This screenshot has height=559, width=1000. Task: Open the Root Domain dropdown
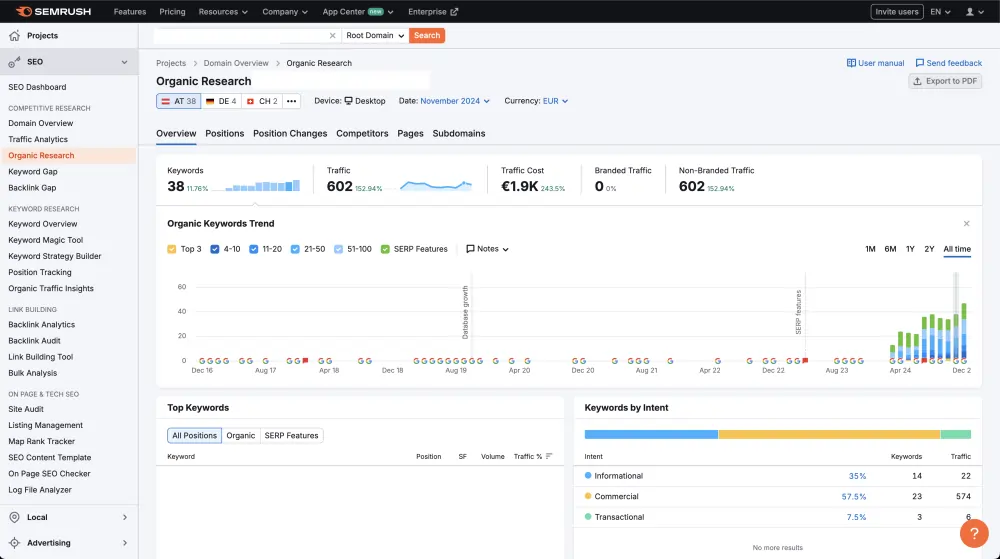[374, 35]
